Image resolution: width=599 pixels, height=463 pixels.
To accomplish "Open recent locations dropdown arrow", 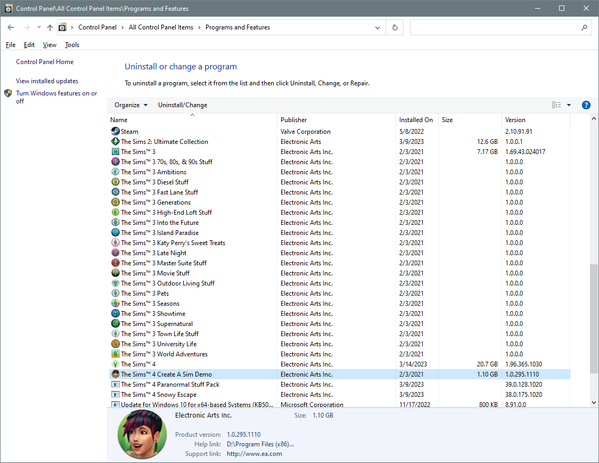I will 39,28.
